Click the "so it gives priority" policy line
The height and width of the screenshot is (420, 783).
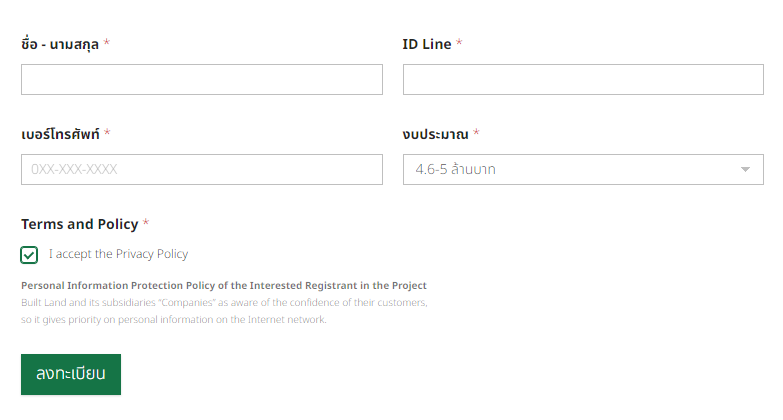point(174,319)
